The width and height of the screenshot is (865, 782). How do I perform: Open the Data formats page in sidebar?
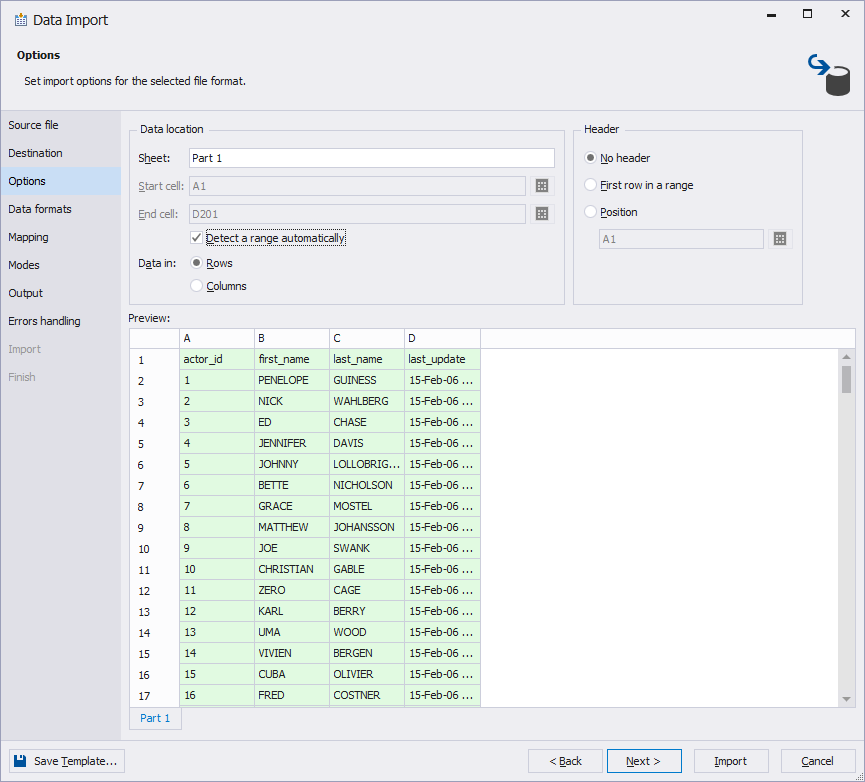(x=40, y=209)
